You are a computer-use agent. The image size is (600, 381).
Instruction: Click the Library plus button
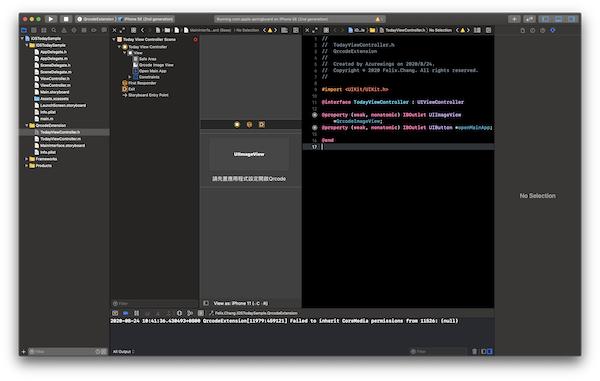(x=514, y=19)
